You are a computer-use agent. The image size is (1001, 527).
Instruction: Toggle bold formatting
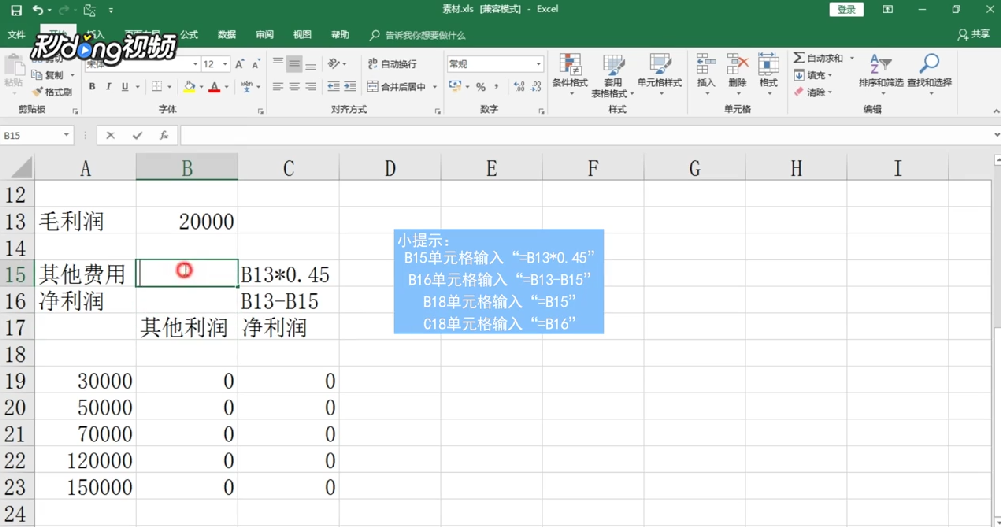(92, 87)
